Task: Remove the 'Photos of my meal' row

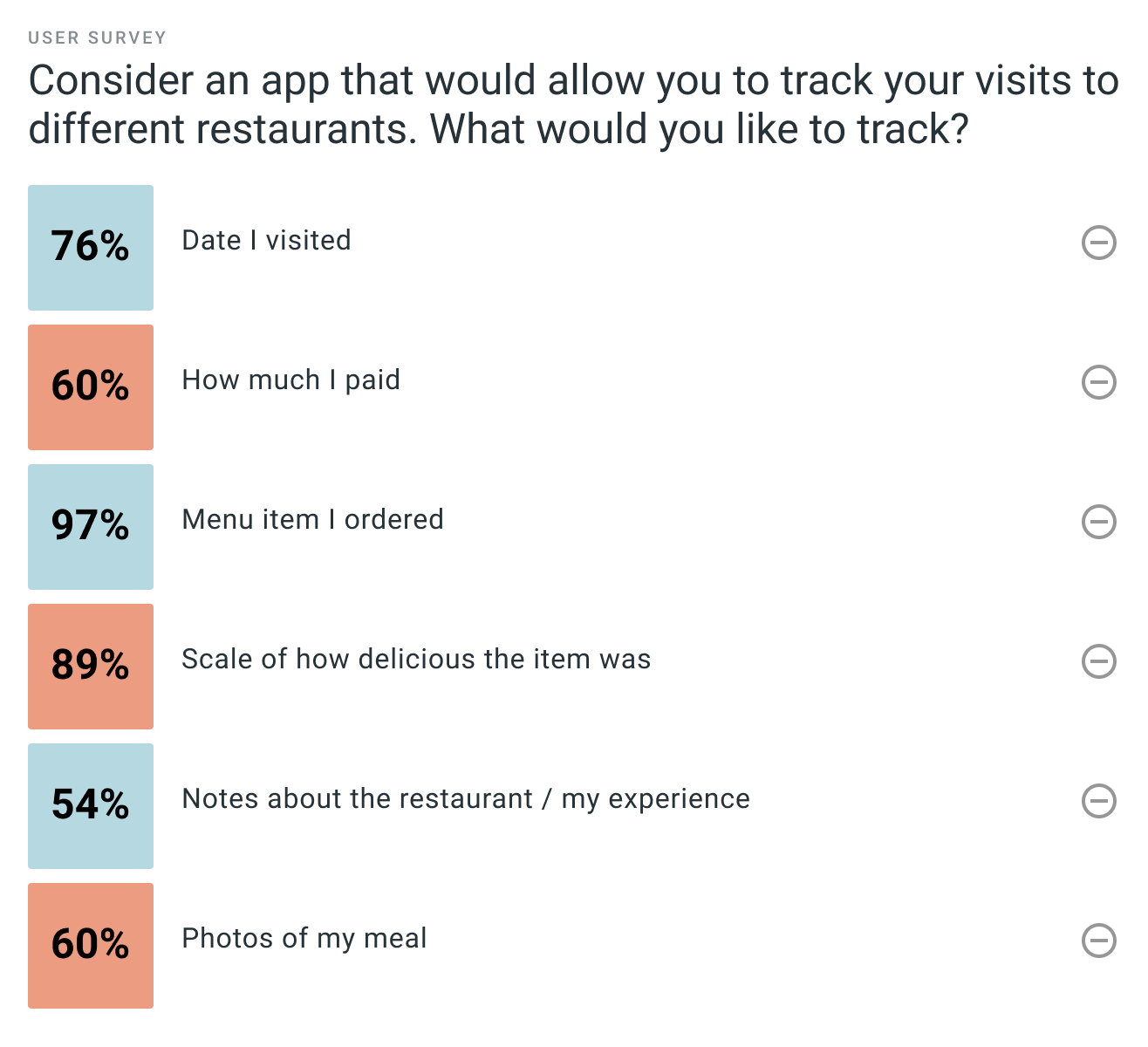Action: (x=1098, y=941)
